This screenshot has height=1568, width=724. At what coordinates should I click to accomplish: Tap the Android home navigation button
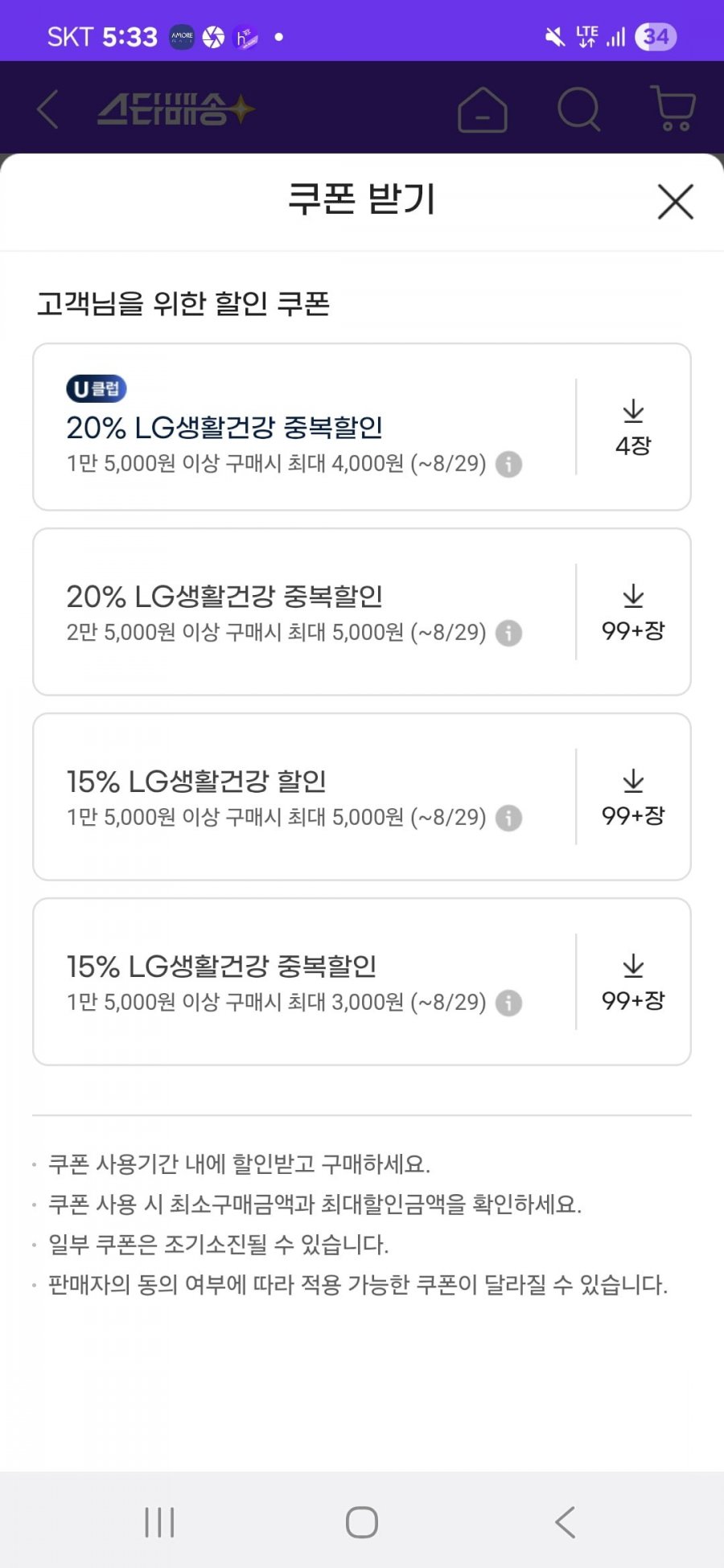(x=362, y=1522)
